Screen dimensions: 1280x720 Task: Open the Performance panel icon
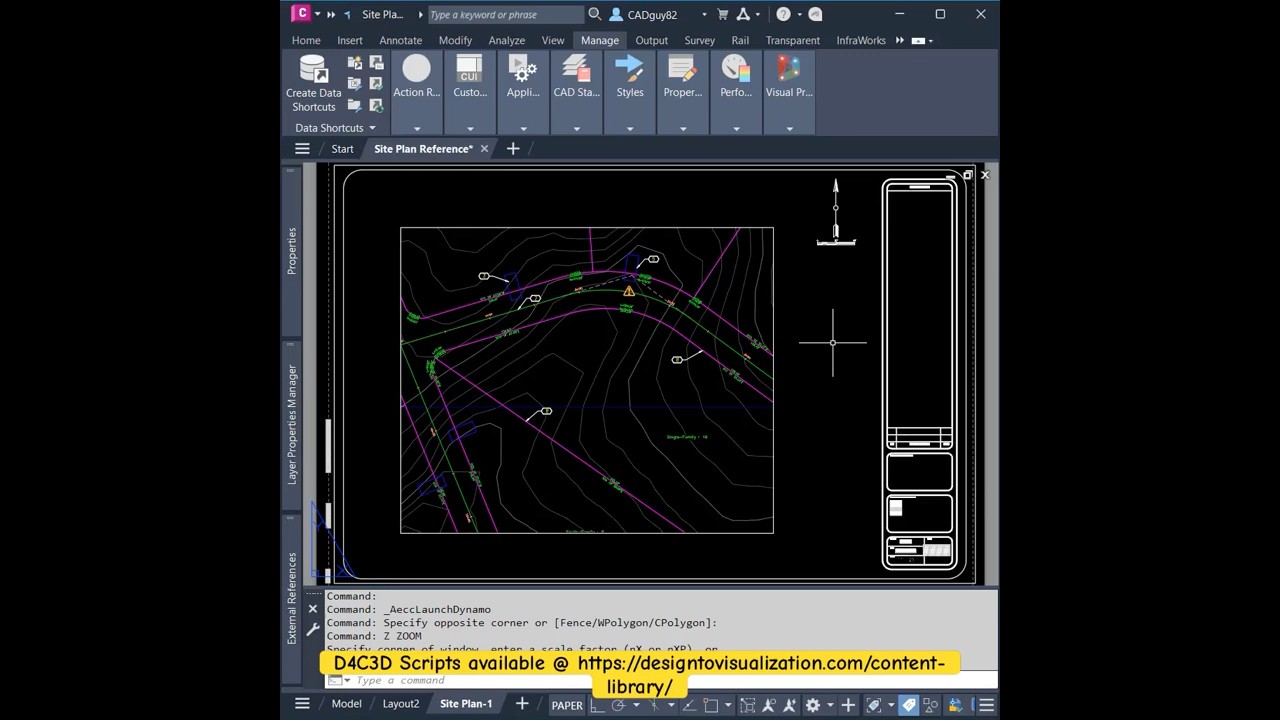point(736,69)
